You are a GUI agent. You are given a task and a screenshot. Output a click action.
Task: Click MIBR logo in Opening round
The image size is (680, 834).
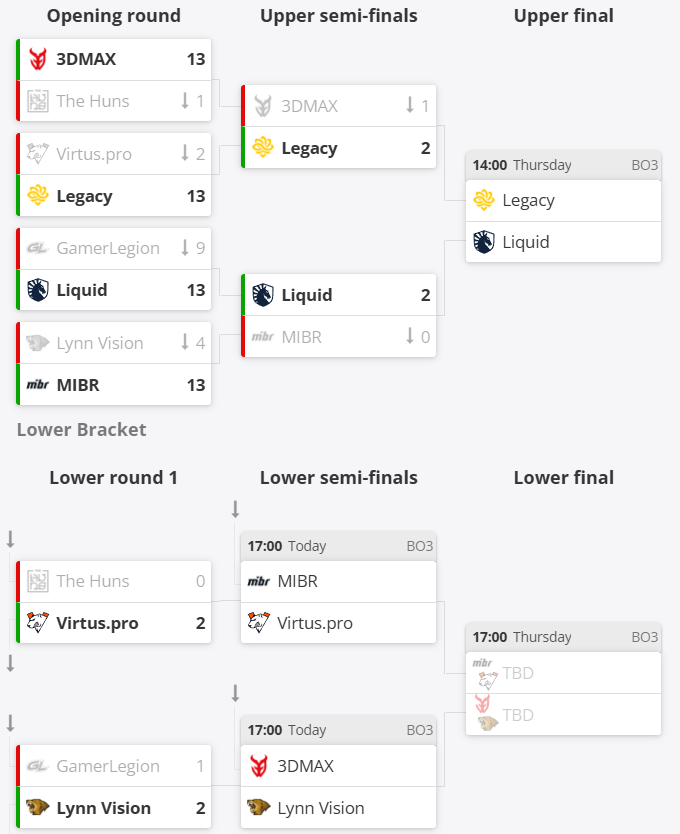[38, 385]
